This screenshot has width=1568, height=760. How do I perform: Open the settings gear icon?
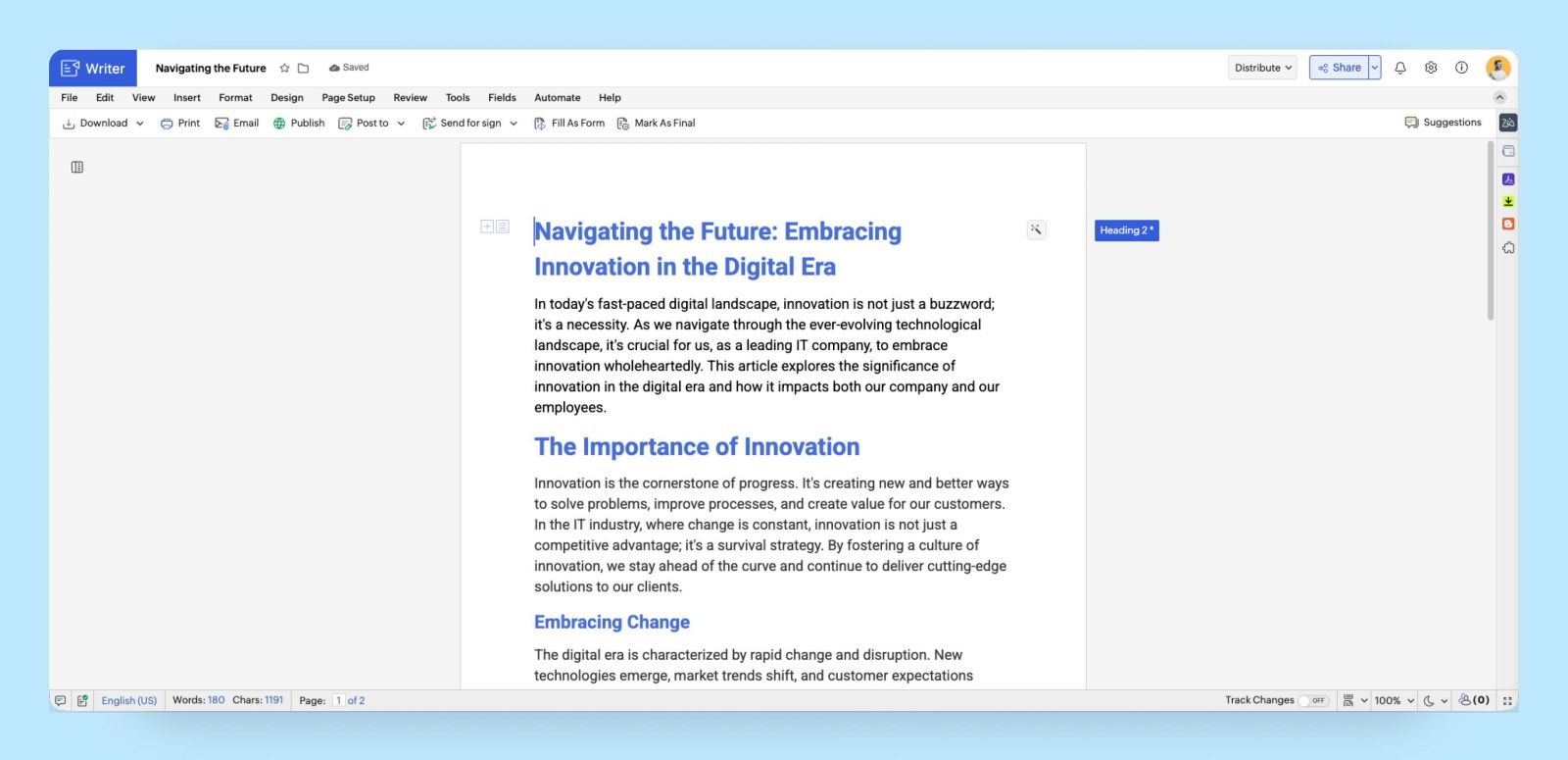pos(1431,68)
